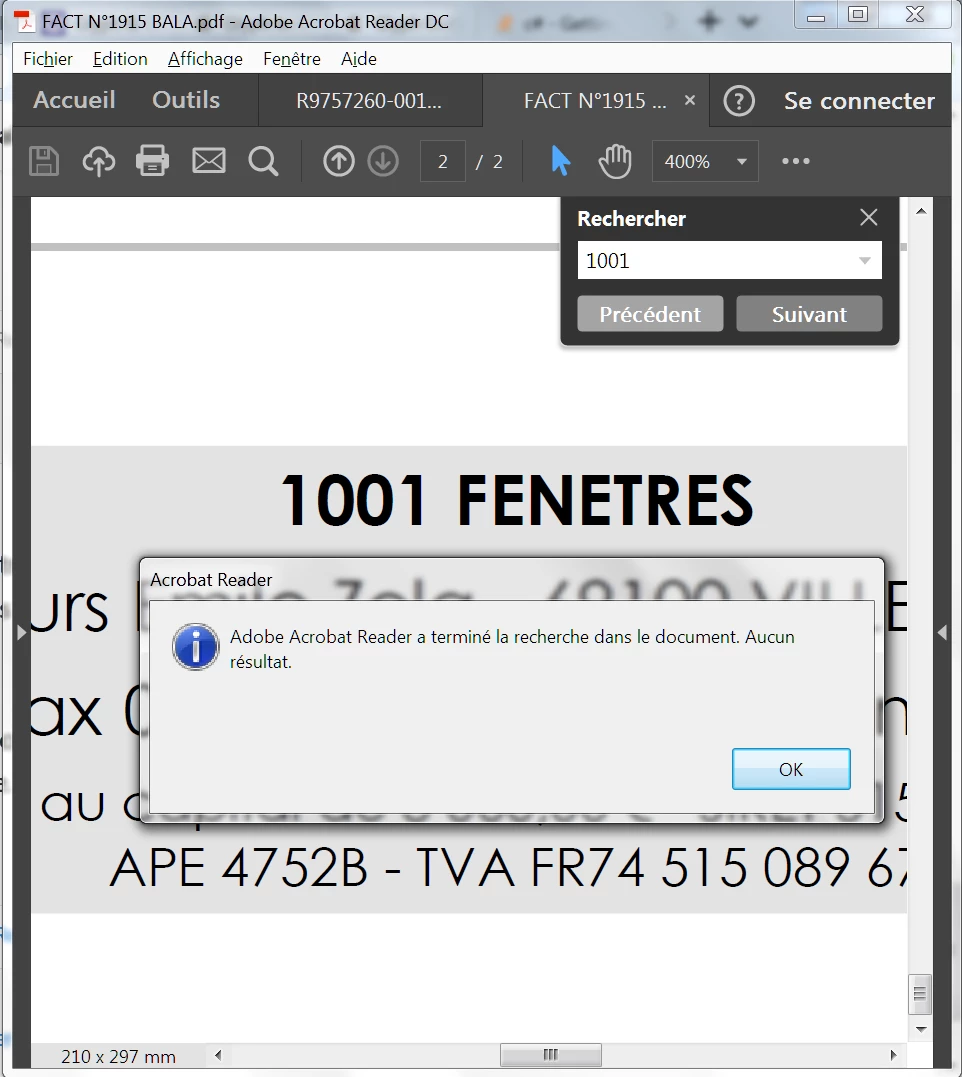The height and width of the screenshot is (1077, 962).
Task: Save the file with the floppy disk icon
Action: tap(44, 161)
